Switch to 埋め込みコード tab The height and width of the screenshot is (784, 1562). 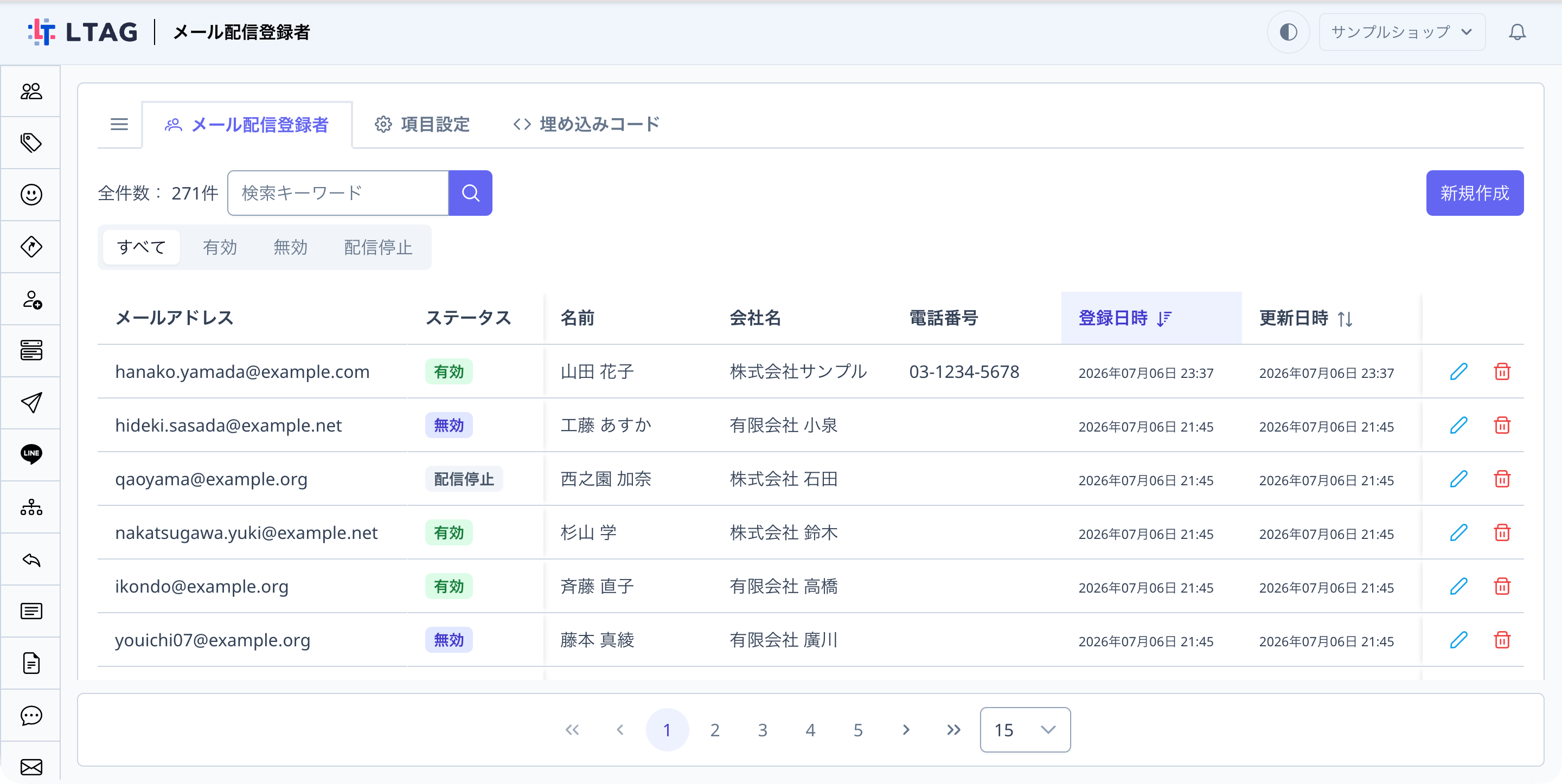point(586,124)
